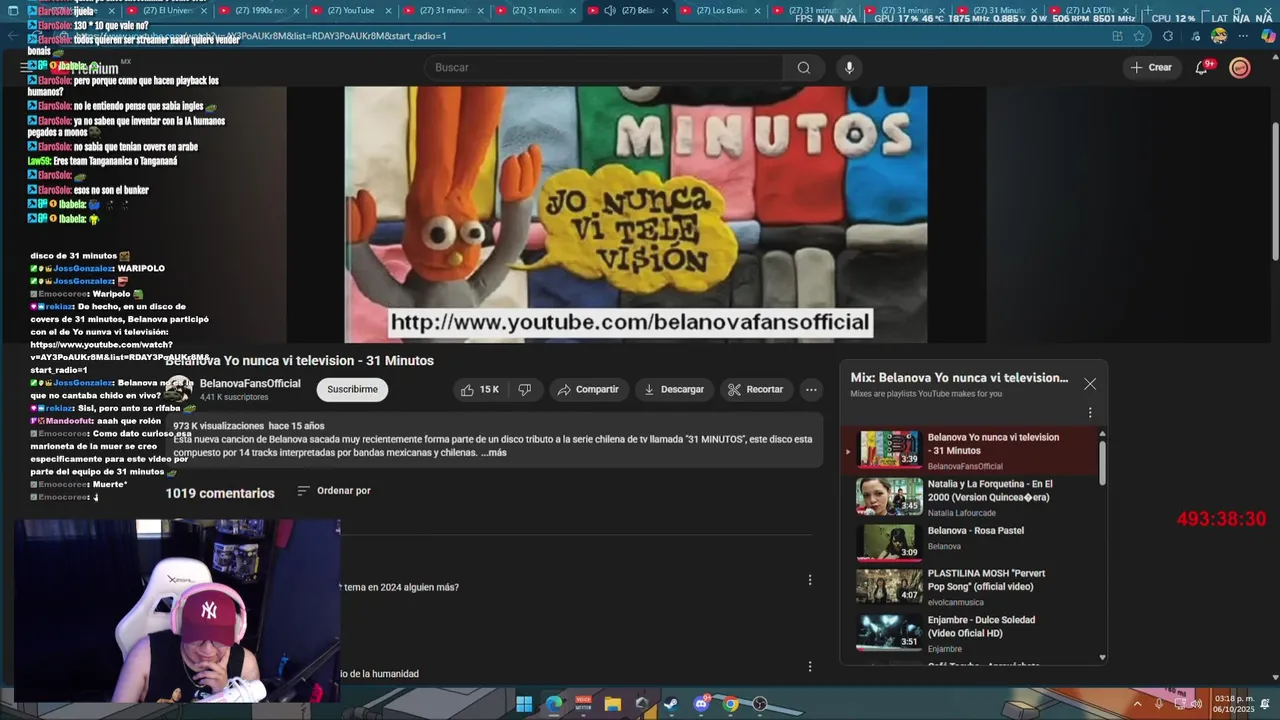Image resolution: width=1280 pixels, height=720 pixels.
Task: Like the video with thumbs up
Action: [x=479, y=389]
